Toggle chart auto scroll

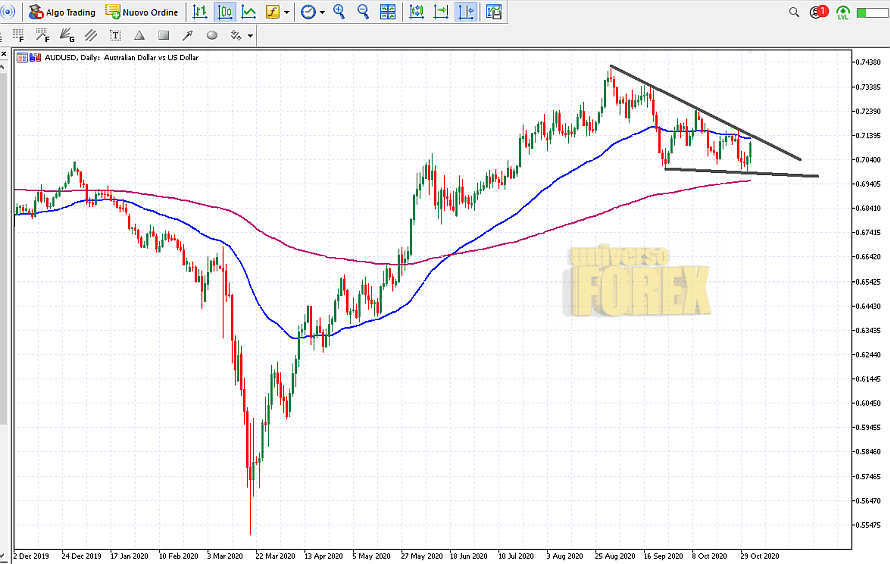(441, 12)
